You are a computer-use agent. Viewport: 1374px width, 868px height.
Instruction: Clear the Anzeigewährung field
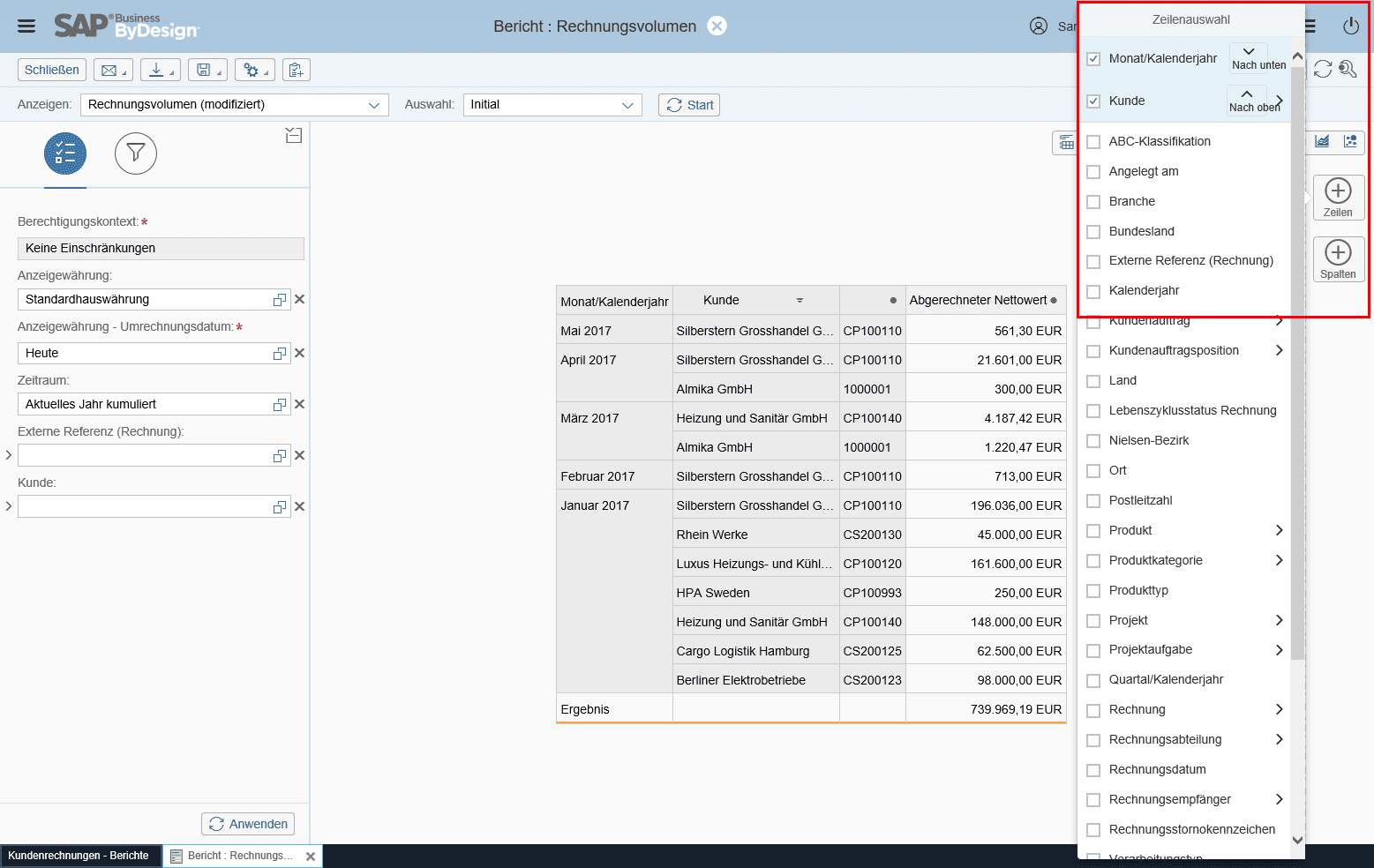(x=300, y=300)
